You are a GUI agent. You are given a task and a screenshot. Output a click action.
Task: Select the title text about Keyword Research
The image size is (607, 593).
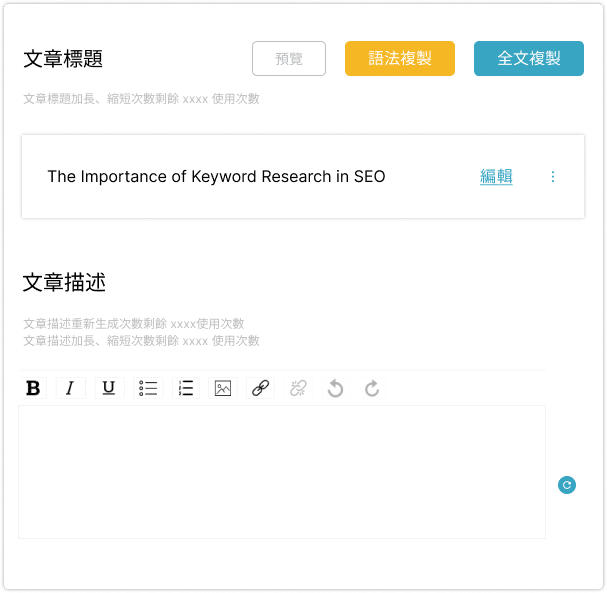tap(216, 177)
